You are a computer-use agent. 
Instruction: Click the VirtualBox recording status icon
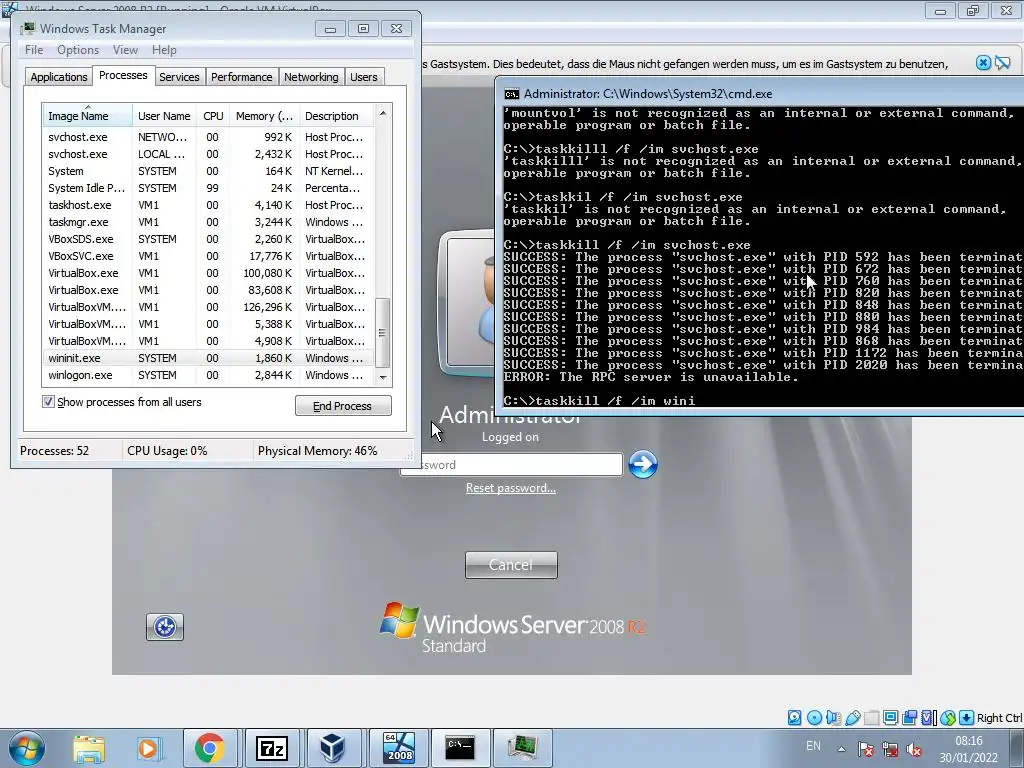pos(909,718)
